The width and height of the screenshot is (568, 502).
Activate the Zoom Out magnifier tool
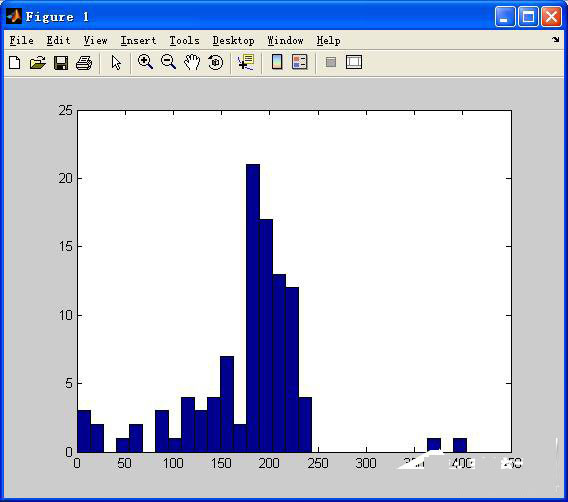168,62
